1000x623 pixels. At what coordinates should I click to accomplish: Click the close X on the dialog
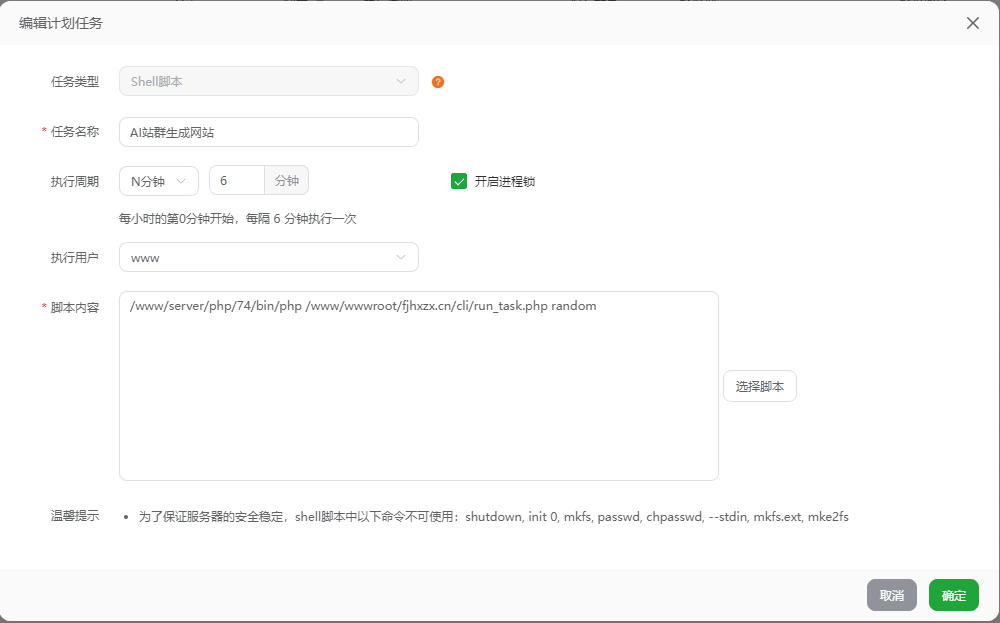972,22
